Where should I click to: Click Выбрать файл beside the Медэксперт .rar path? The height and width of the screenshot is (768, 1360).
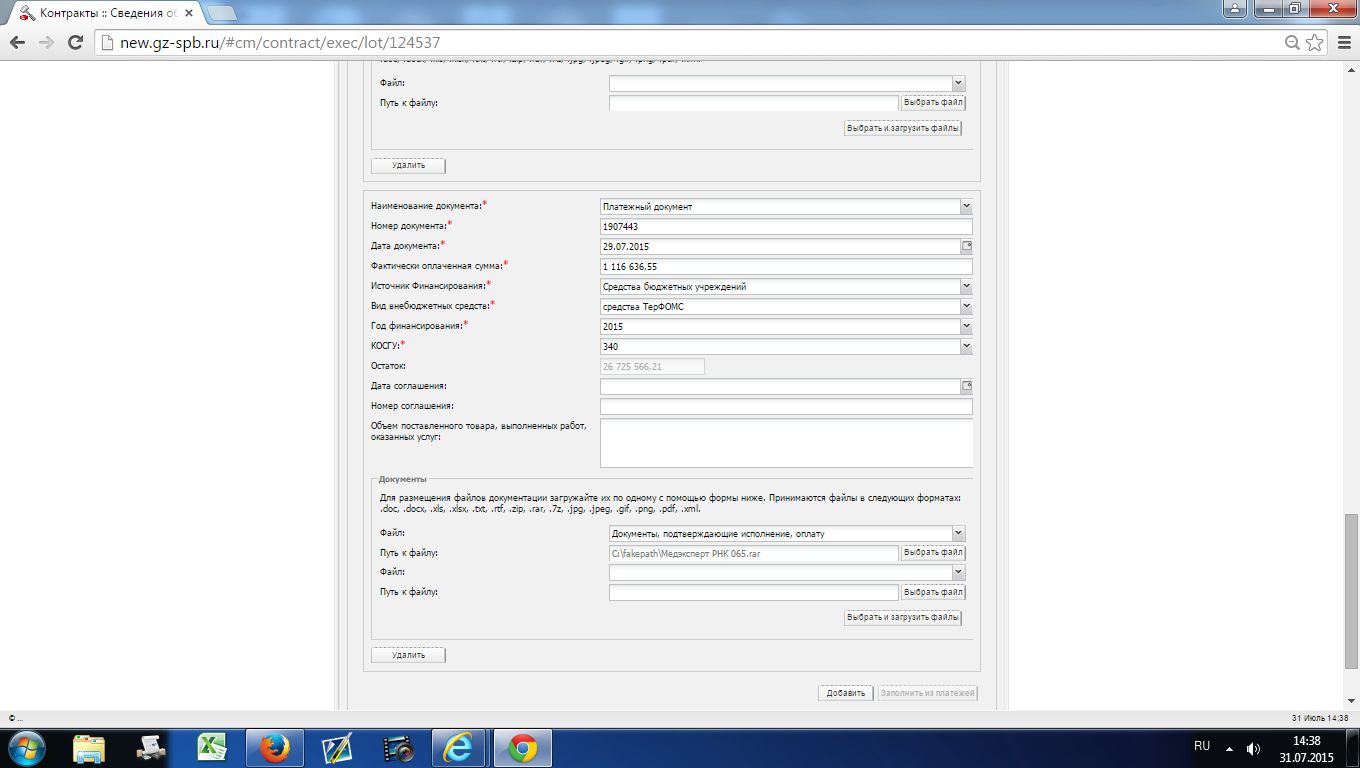[x=933, y=553]
